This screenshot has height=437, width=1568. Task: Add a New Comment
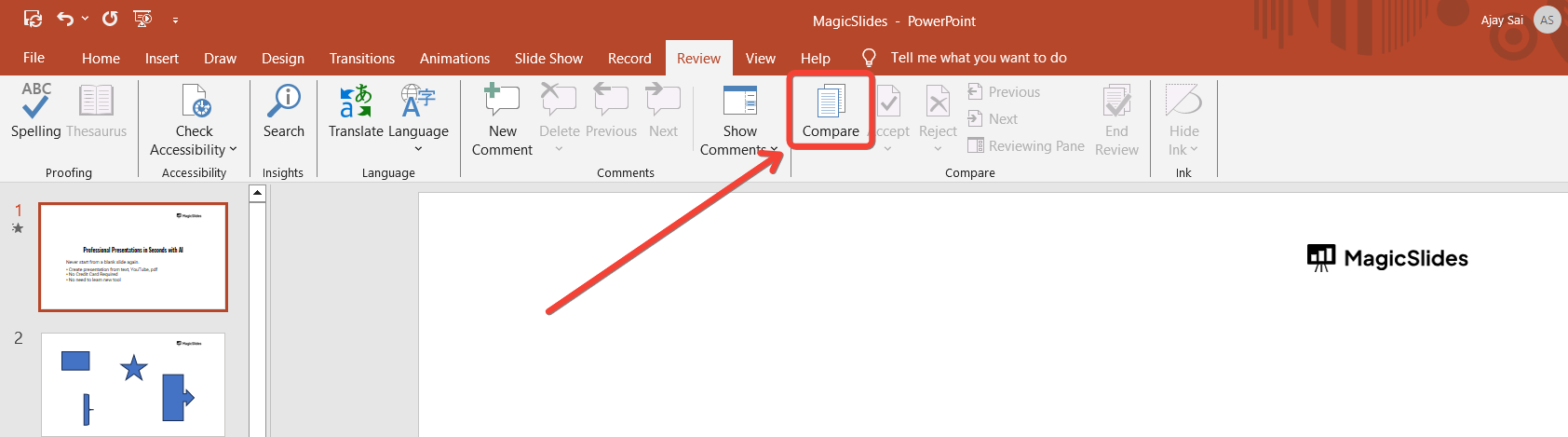[502, 119]
